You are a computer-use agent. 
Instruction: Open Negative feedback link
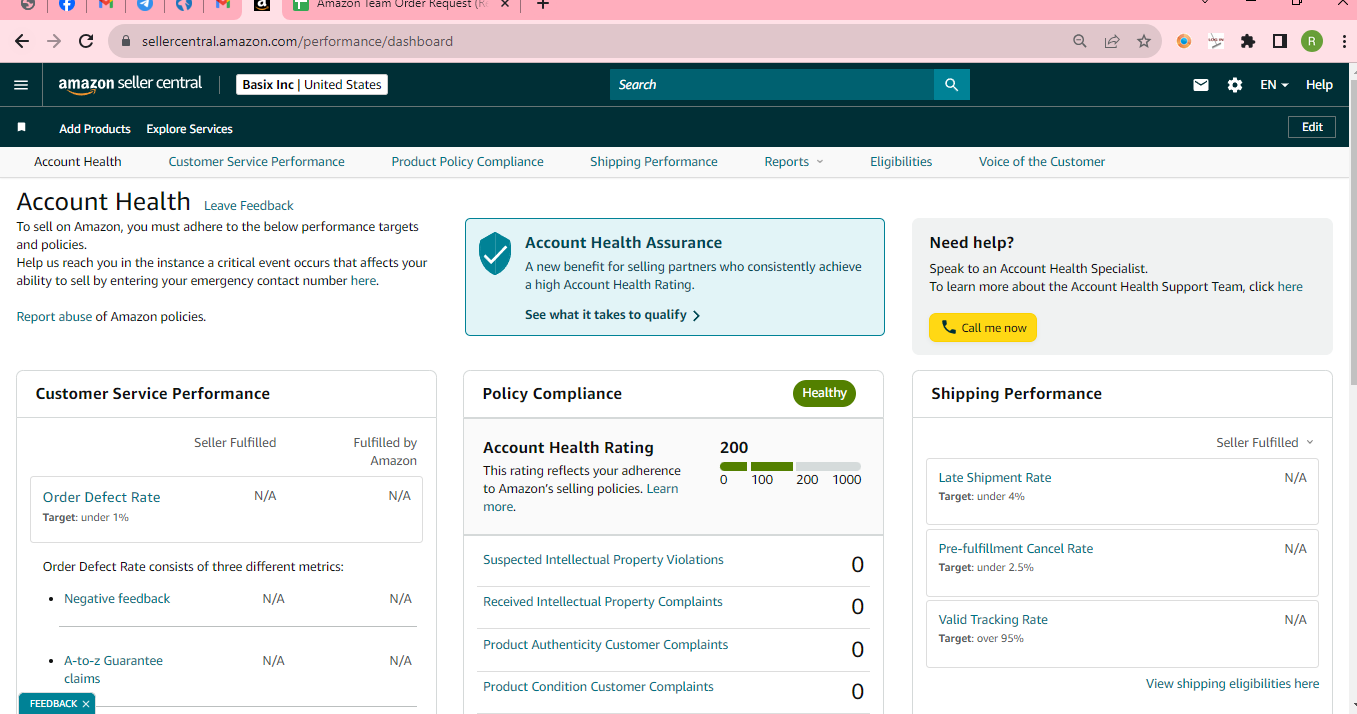pyautogui.click(x=117, y=599)
